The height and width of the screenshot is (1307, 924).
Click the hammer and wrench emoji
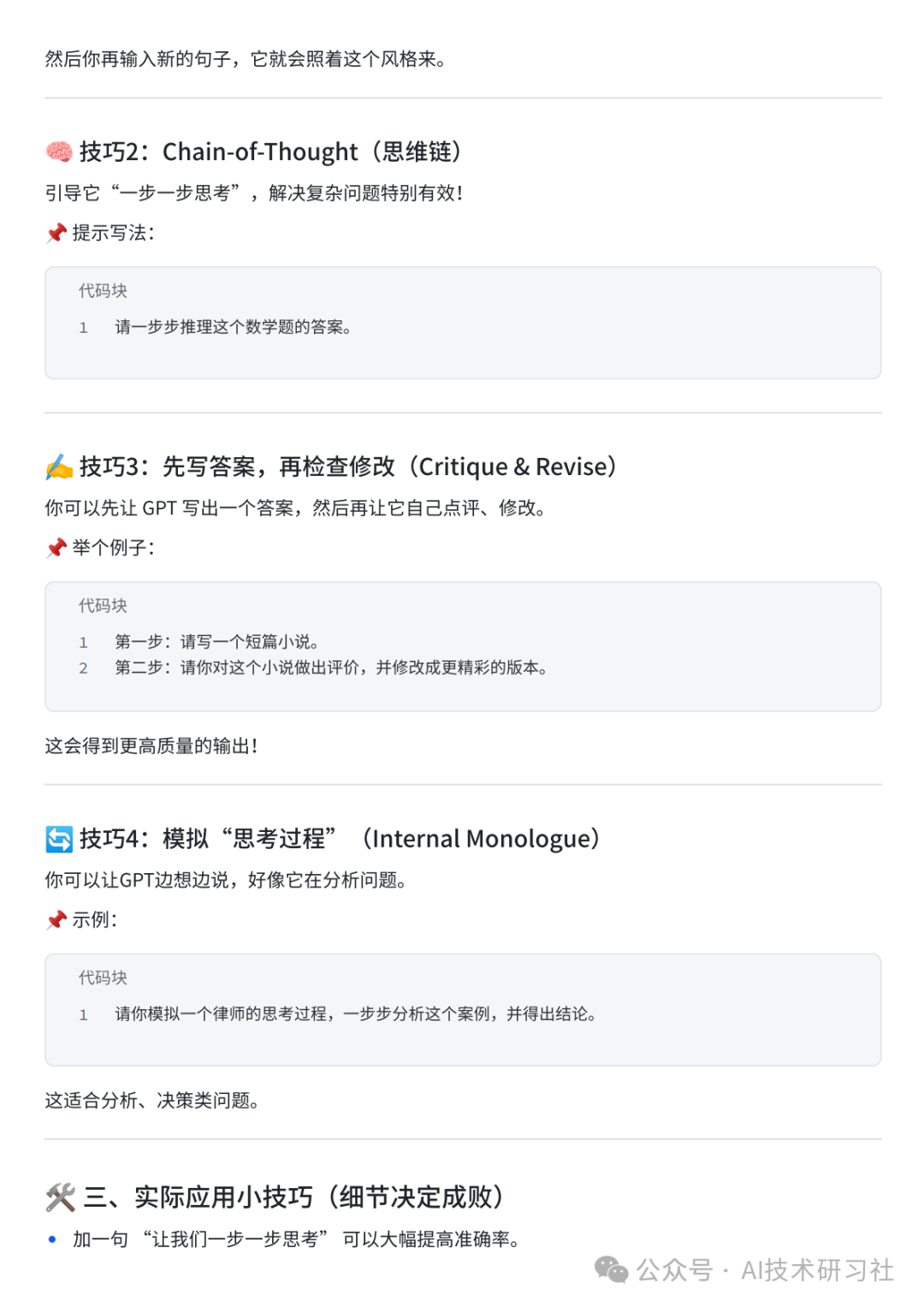(x=60, y=1197)
